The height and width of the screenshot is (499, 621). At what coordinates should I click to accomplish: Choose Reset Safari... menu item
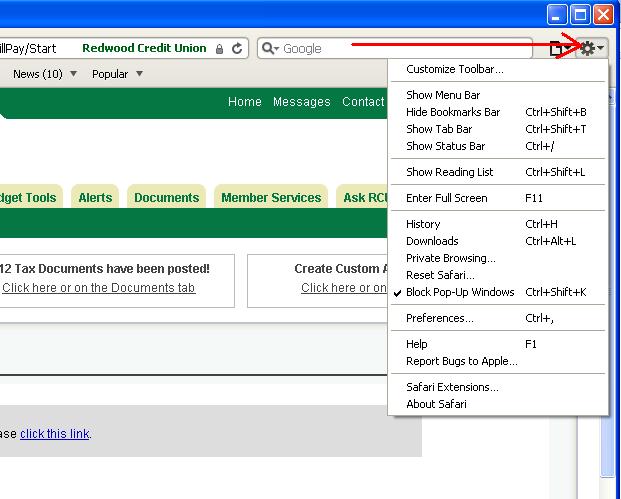click(x=498, y=275)
